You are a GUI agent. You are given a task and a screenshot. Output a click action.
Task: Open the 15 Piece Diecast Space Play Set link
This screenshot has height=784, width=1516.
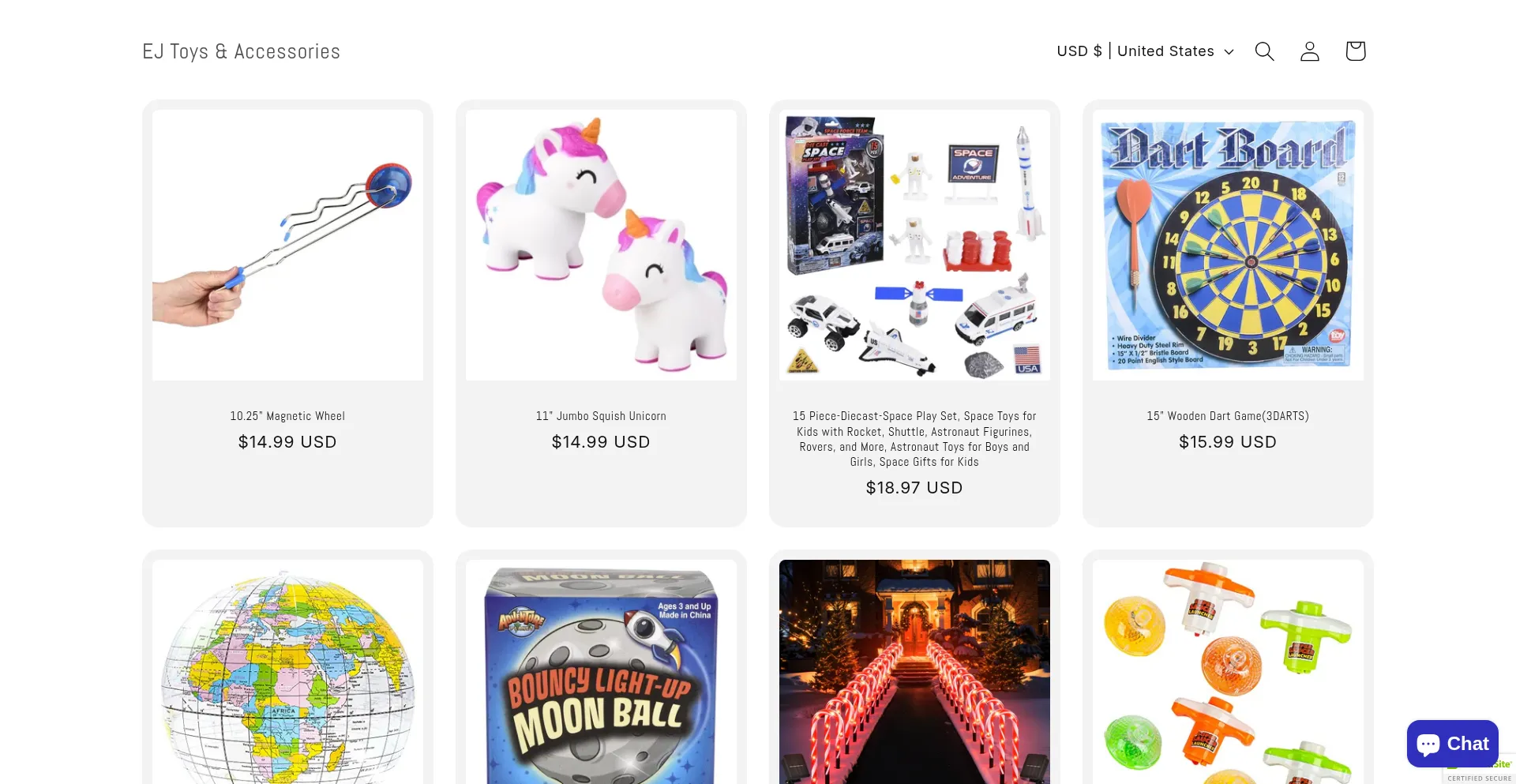pos(914,439)
